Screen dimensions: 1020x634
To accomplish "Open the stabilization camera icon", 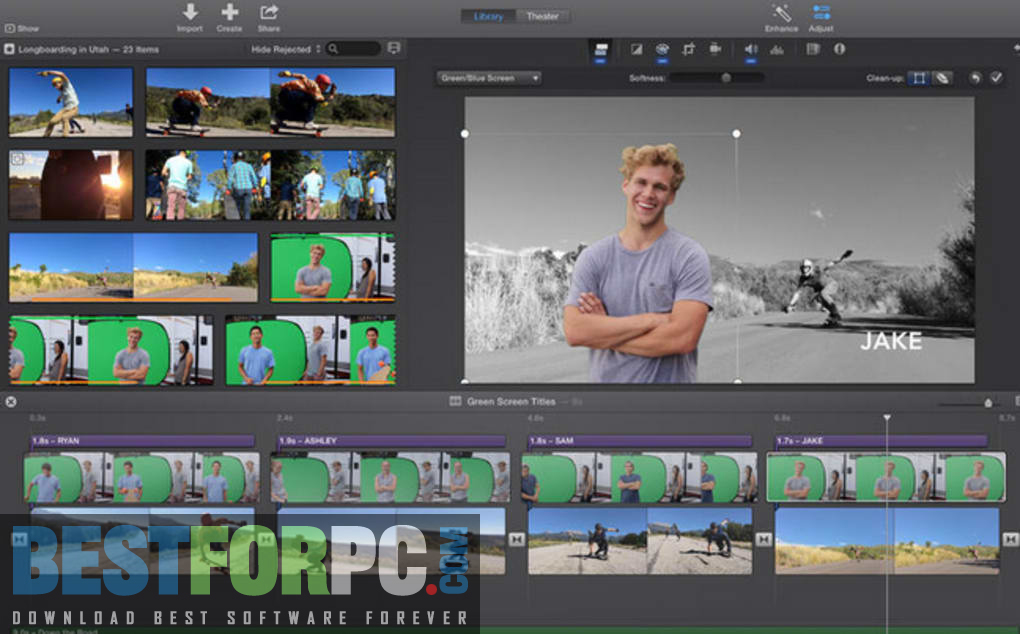I will click(715, 49).
